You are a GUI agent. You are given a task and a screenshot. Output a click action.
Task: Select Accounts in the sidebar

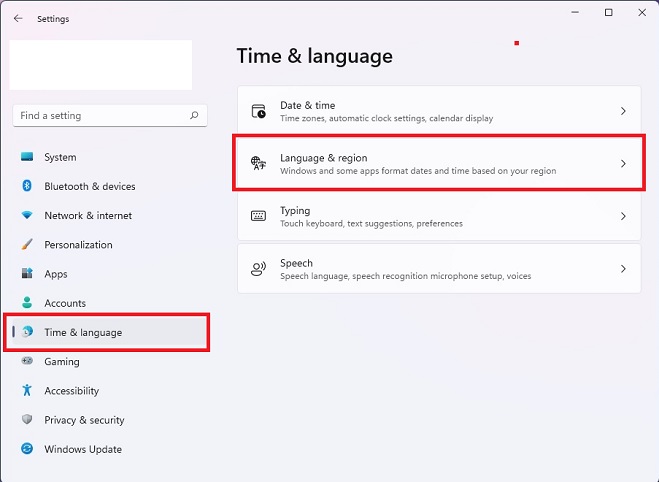65,303
